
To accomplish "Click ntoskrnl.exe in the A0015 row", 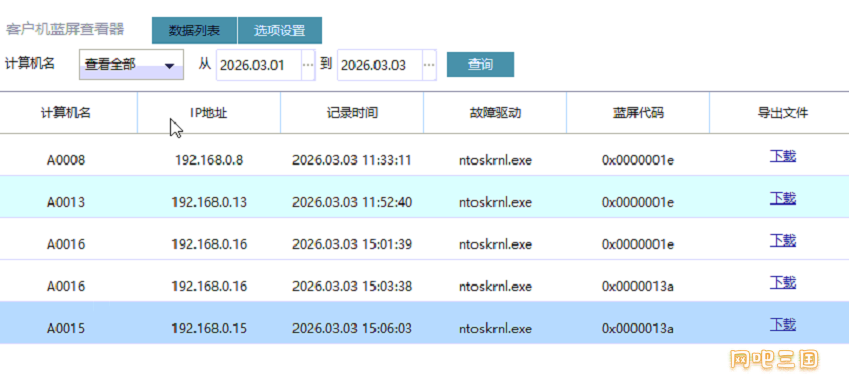I will point(495,329).
